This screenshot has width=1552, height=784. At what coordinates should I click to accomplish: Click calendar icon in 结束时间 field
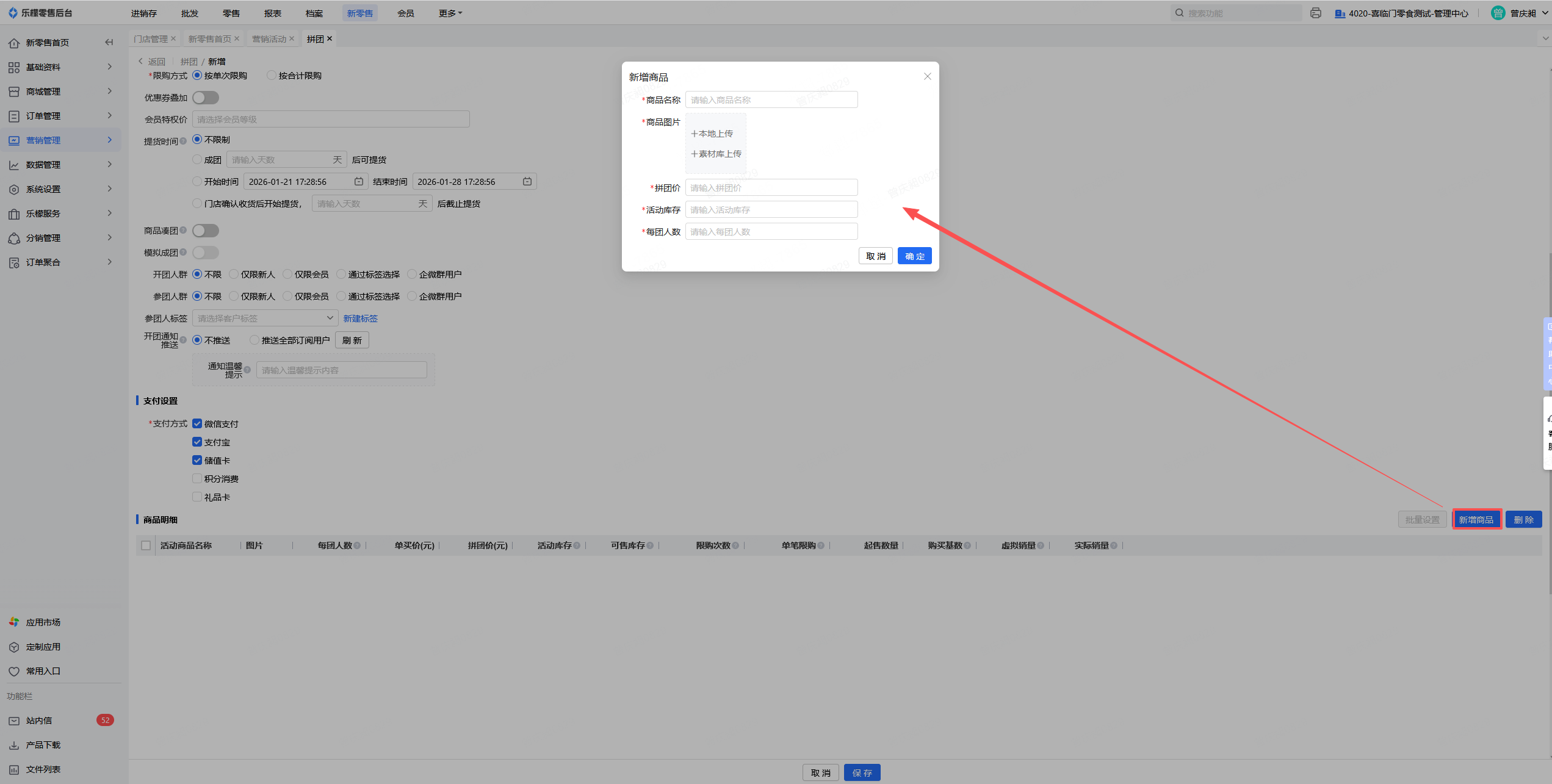pos(527,181)
